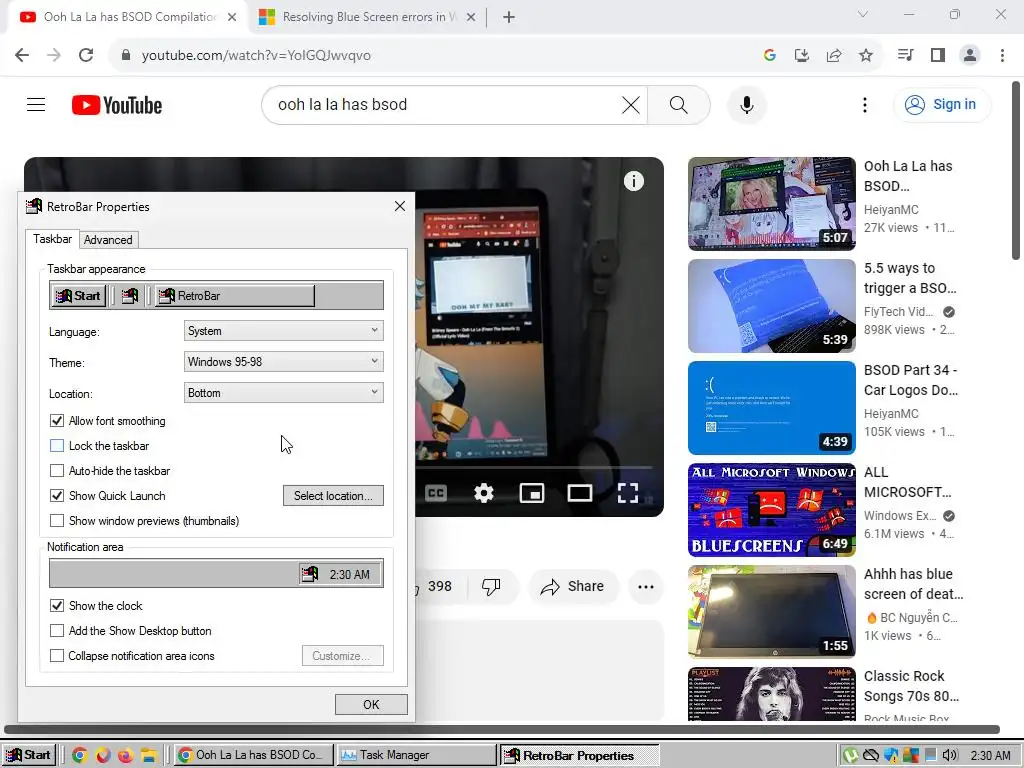The image size is (1024, 768).
Task: Toggle subtitles with the CC button
Action: [x=436, y=493]
